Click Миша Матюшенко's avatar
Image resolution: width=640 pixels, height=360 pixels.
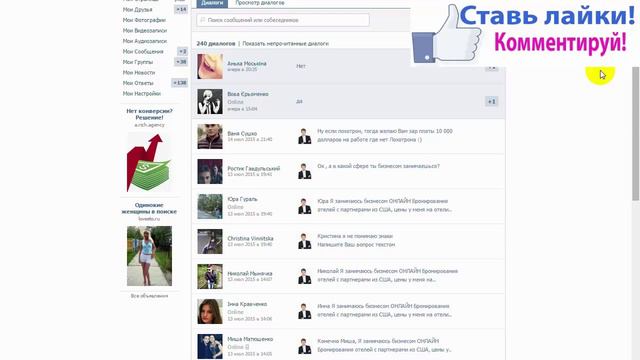[x=210, y=347]
